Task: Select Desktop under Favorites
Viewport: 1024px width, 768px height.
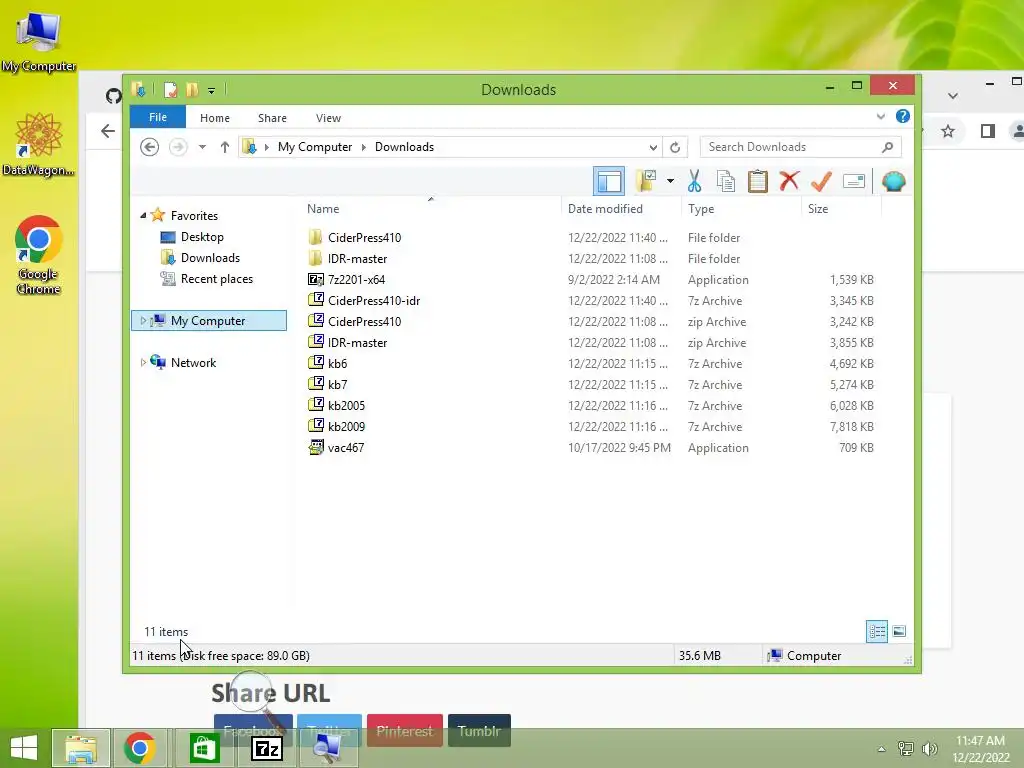Action: coord(202,237)
